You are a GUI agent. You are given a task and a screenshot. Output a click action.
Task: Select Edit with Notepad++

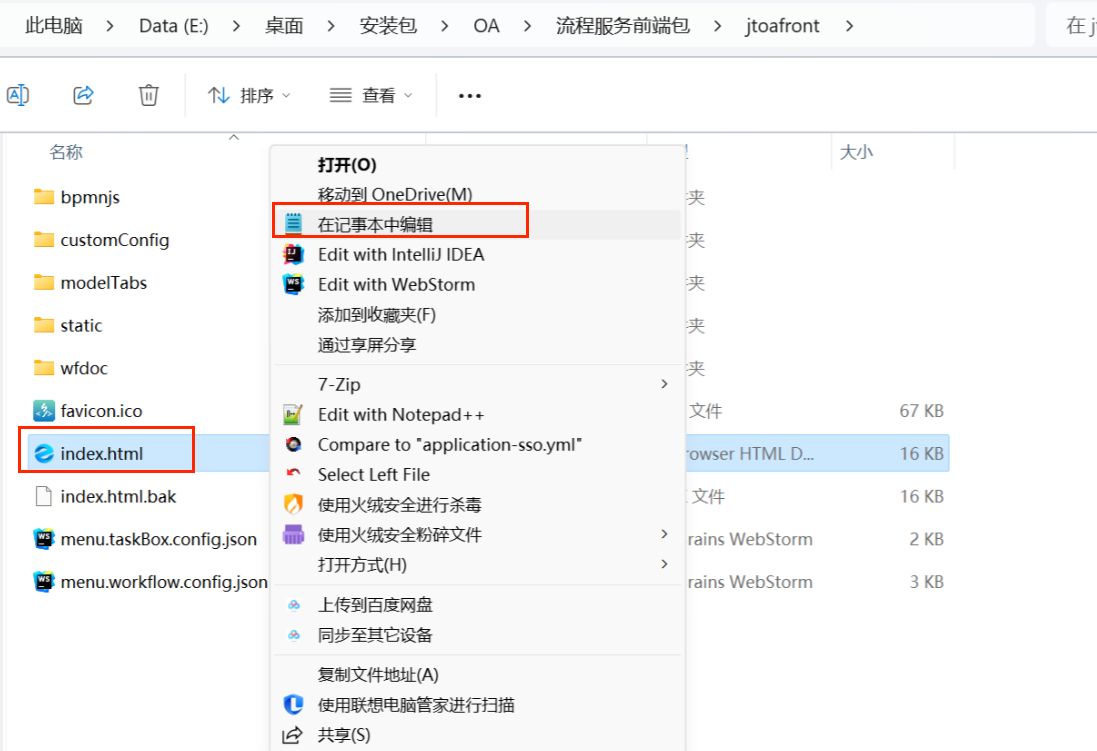pyautogui.click(x=400, y=414)
